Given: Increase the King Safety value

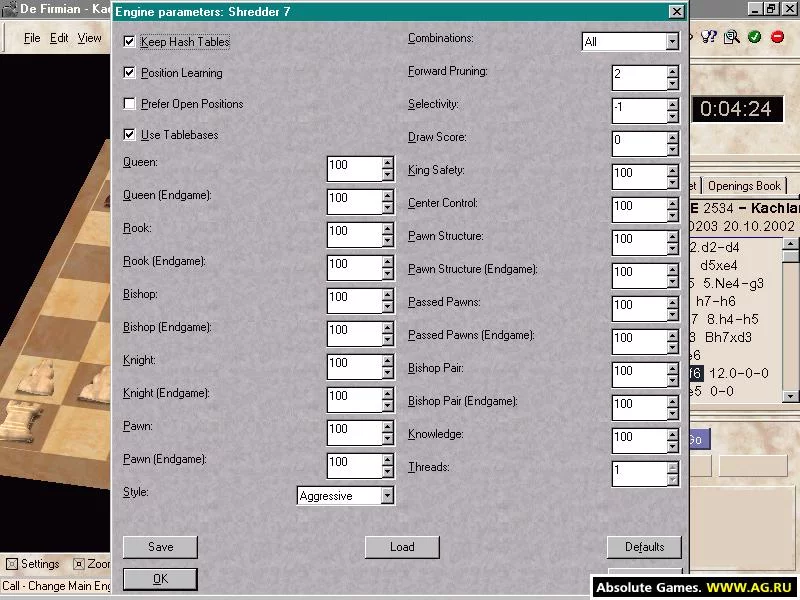Looking at the screenshot, I should [672, 171].
